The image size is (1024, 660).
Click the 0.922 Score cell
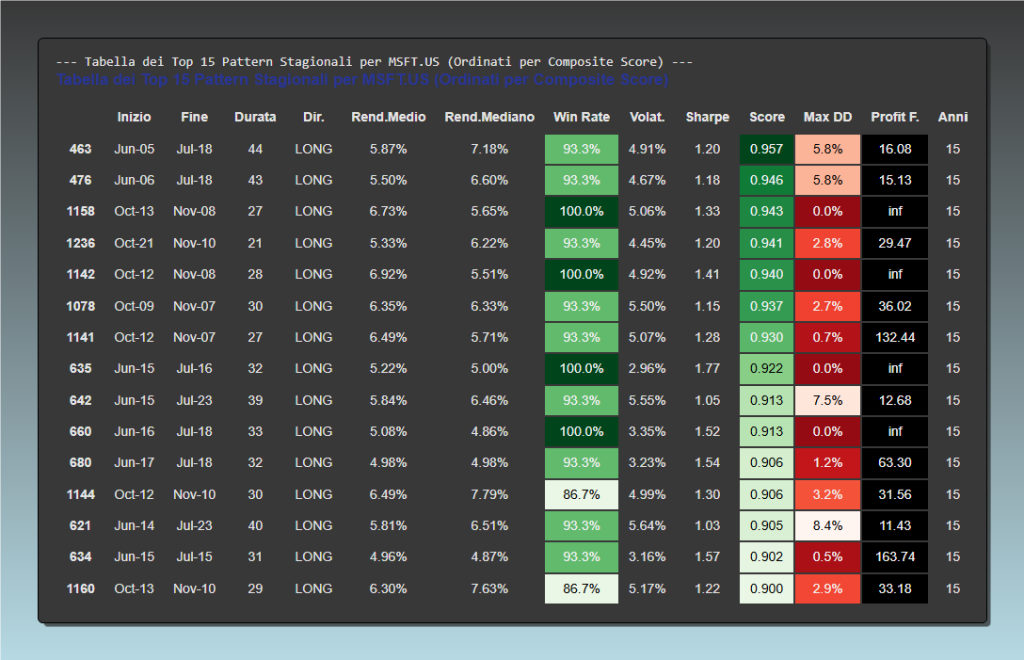pos(767,368)
